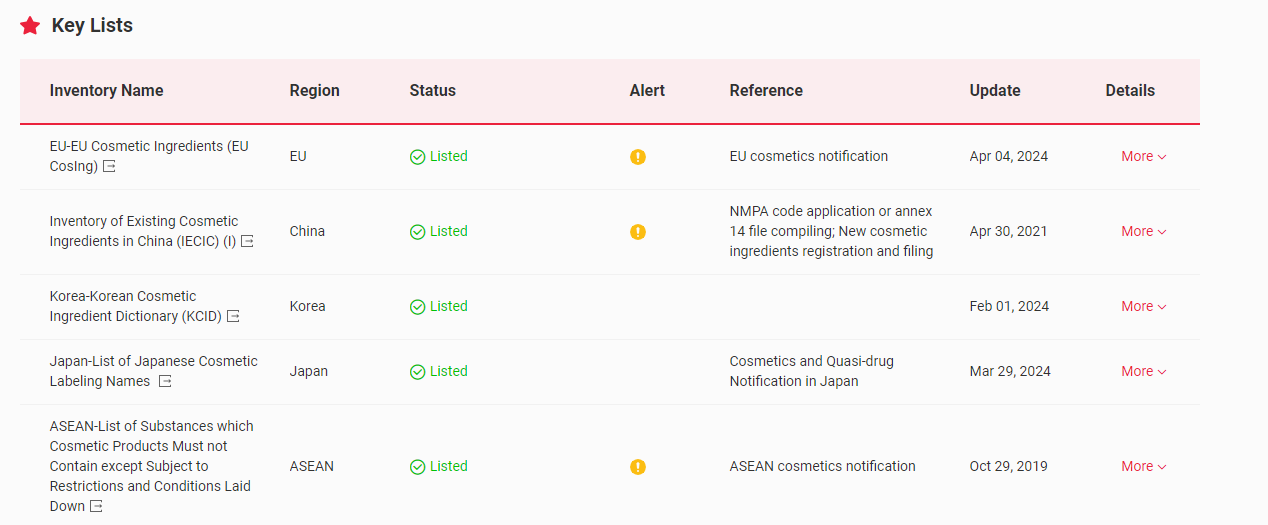The image size is (1268, 525).
Task: Expand More details for EU CosIng row
Action: pyautogui.click(x=1143, y=157)
